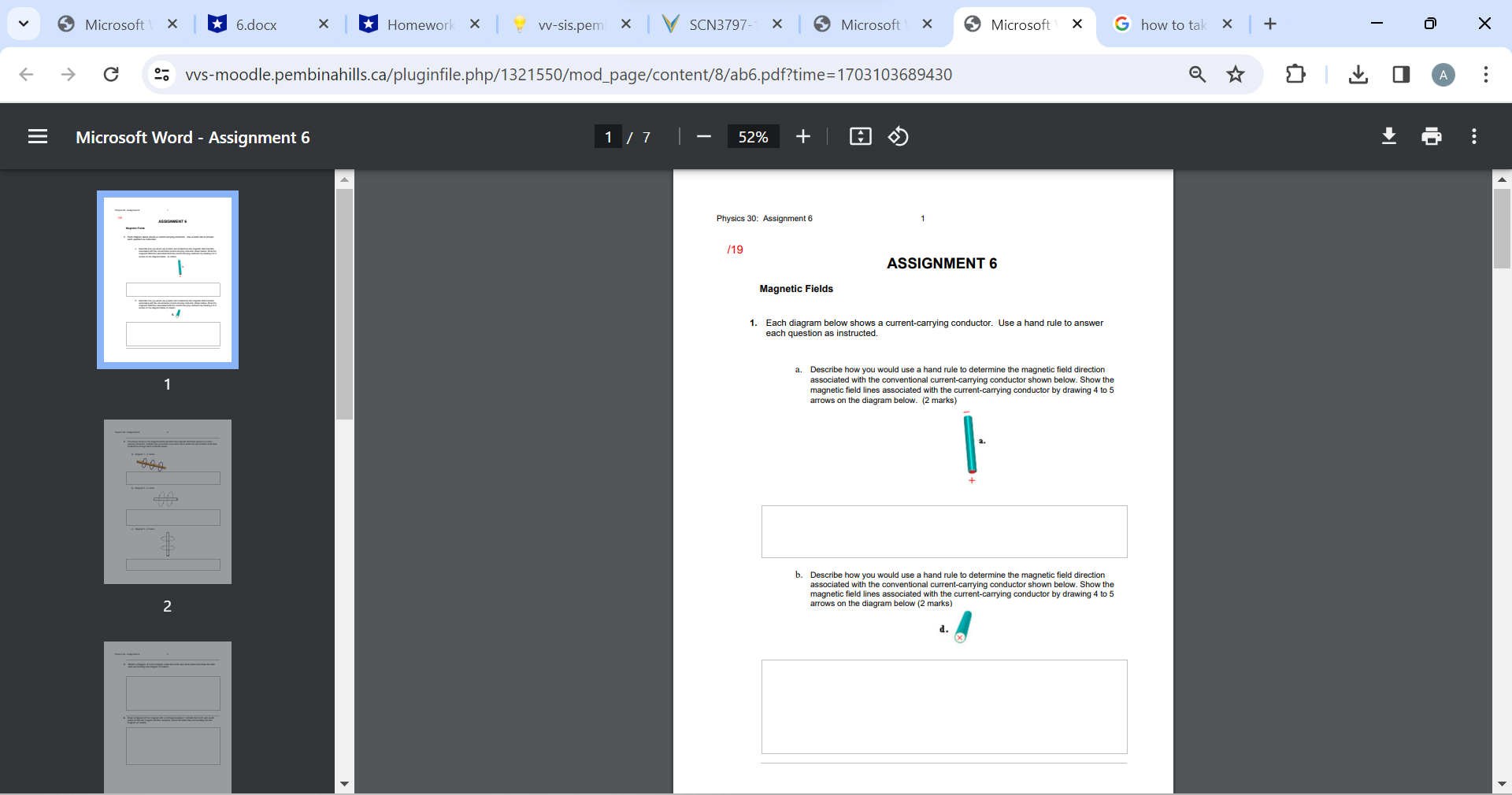Open Chrome's Downloads from the toolbar
The image size is (1512, 795).
1358,75
